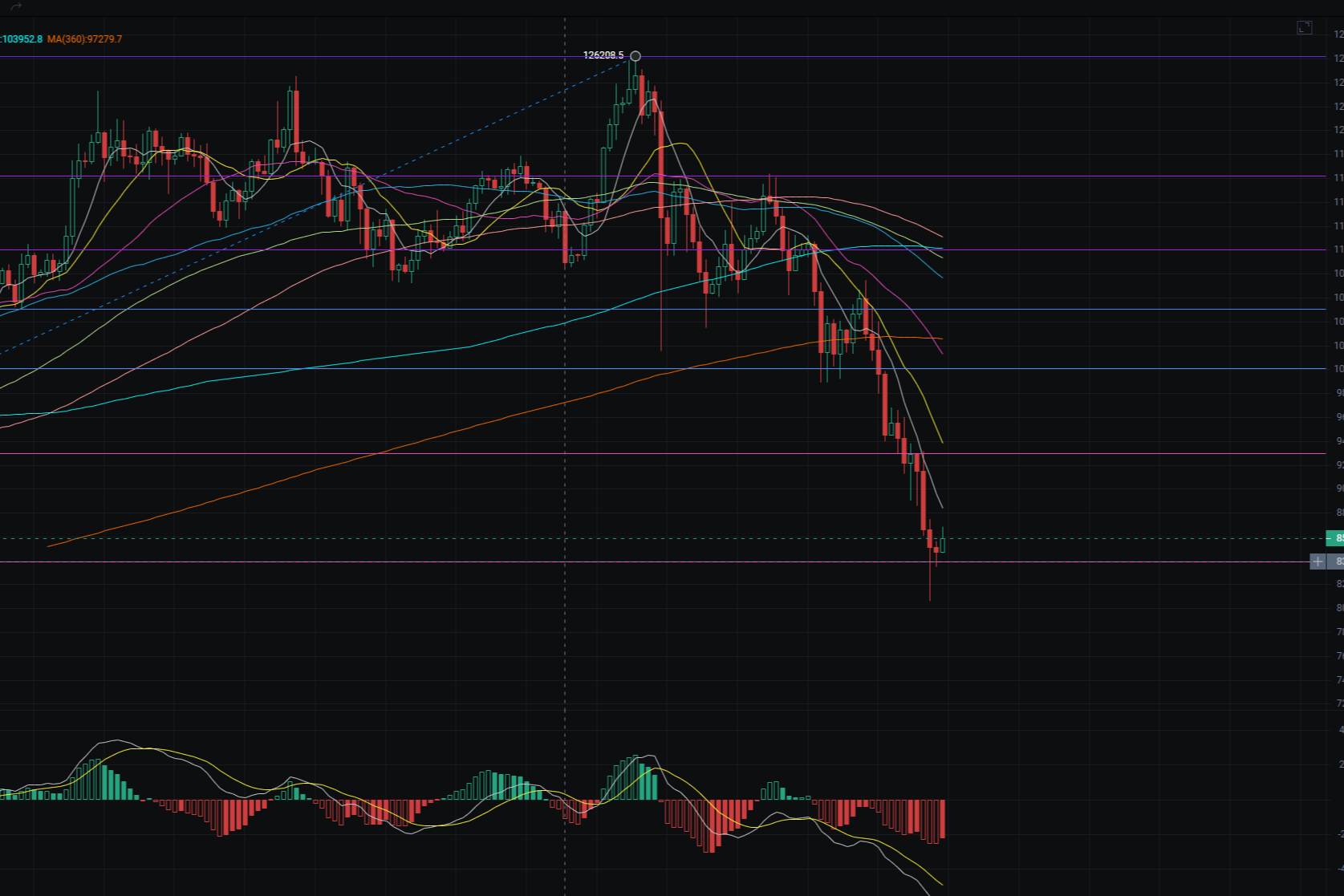Click the MA(360) indicator label
Screen dimensions: 1344x896
[84, 39]
